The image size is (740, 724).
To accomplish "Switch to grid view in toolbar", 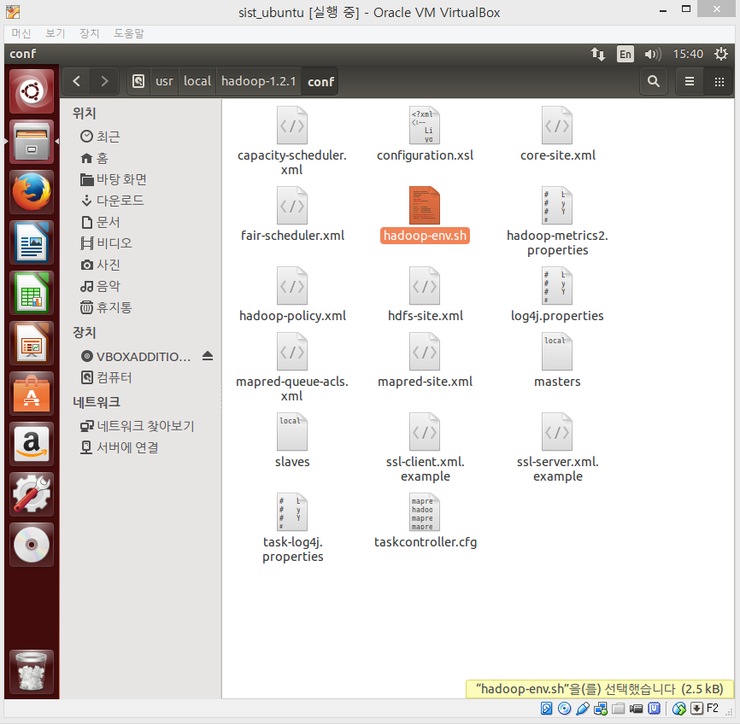I will 718,81.
